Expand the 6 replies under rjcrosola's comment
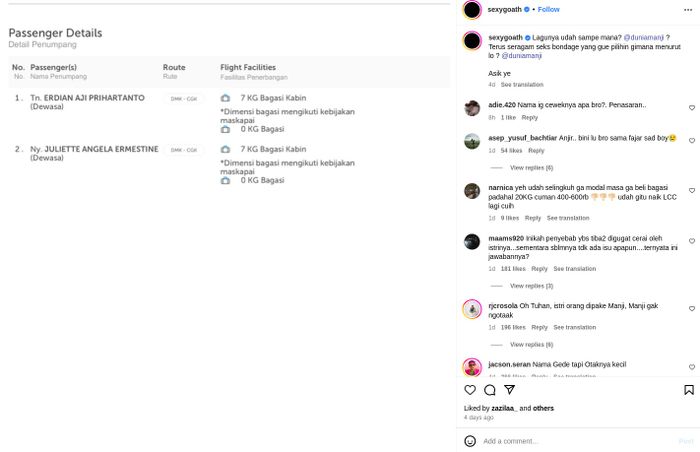 point(531,345)
